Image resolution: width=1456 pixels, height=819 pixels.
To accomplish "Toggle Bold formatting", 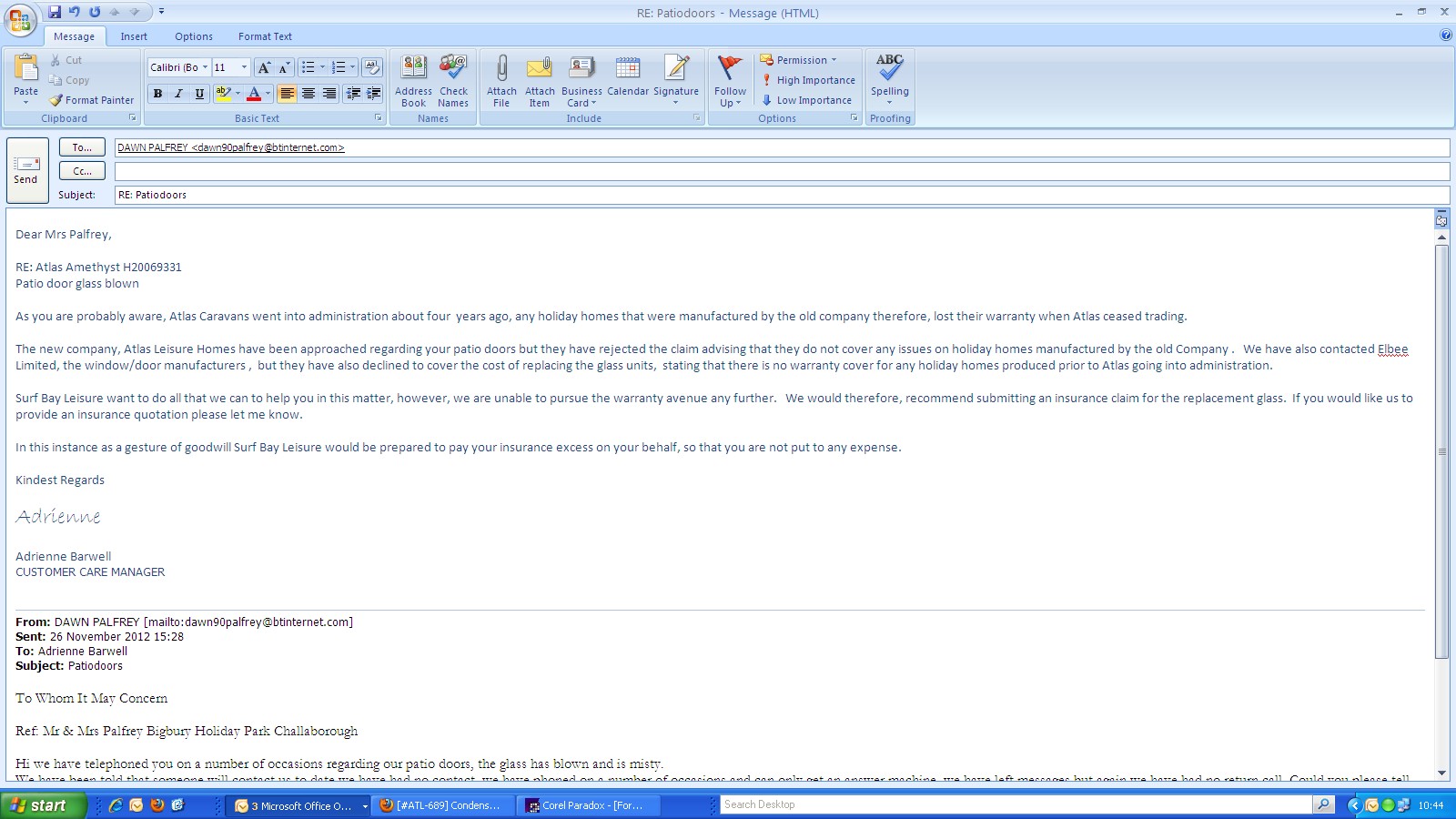I will pos(157,94).
